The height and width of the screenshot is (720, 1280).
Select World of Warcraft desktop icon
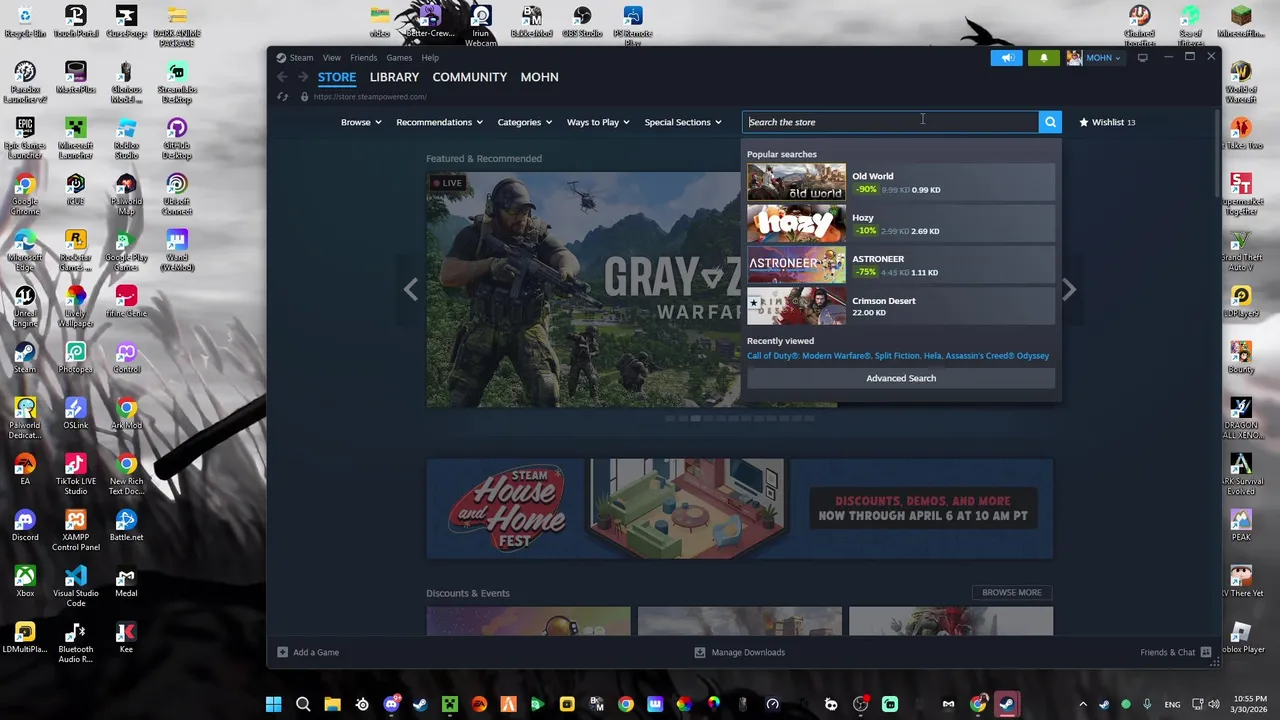point(1241,82)
